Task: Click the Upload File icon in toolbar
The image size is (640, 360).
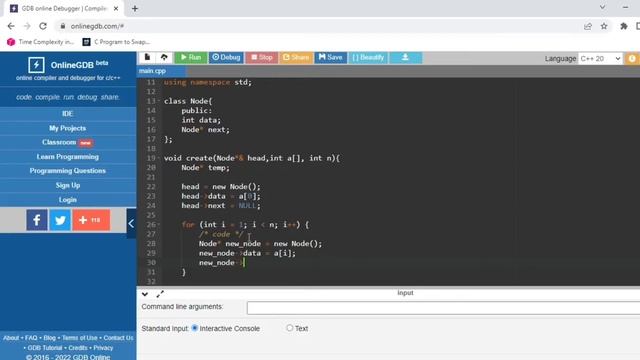Action: (164, 58)
